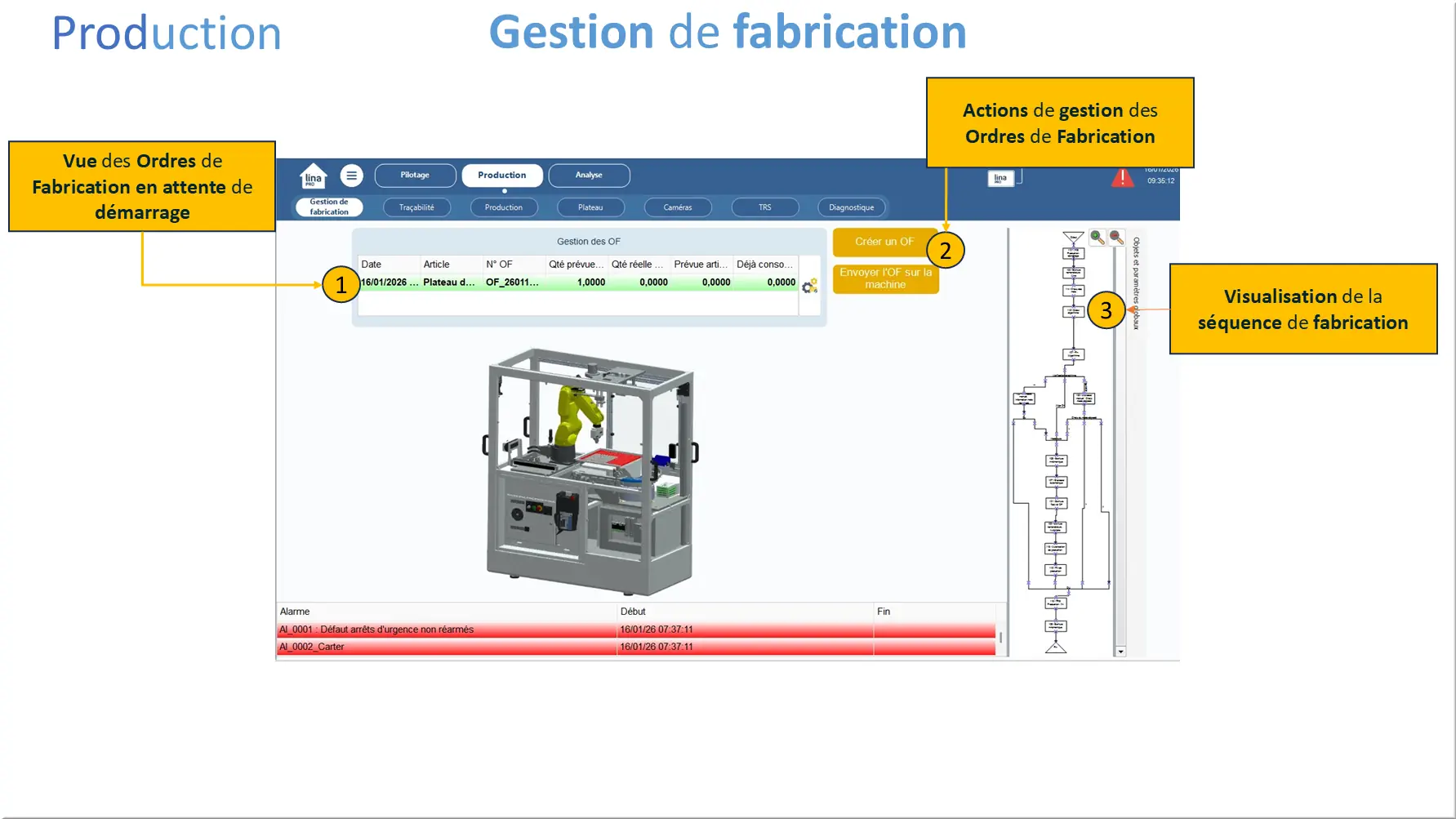The image size is (1456, 819).
Task: Open the hamburger menu button
Action: point(351,175)
